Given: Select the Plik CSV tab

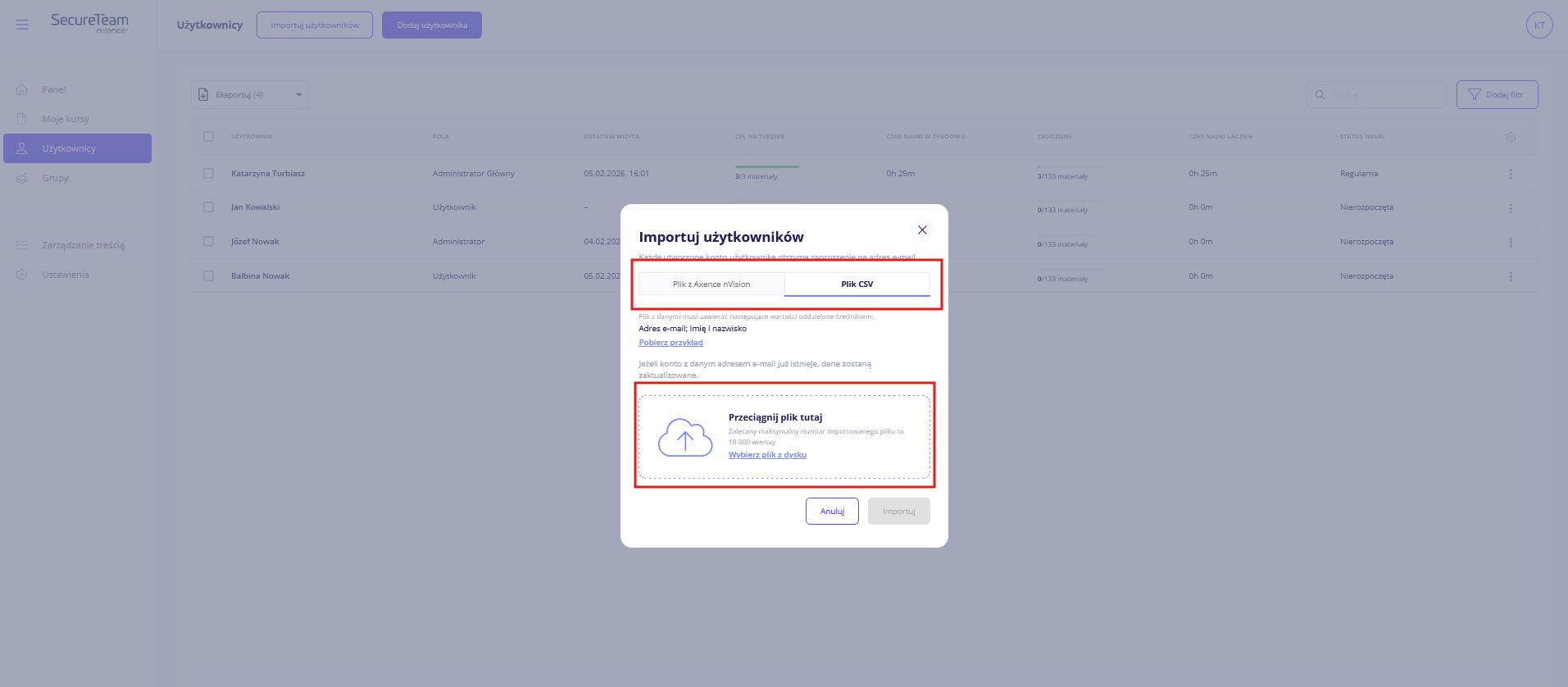Looking at the screenshot, I should pyautogui.click(x=857, y=284).
